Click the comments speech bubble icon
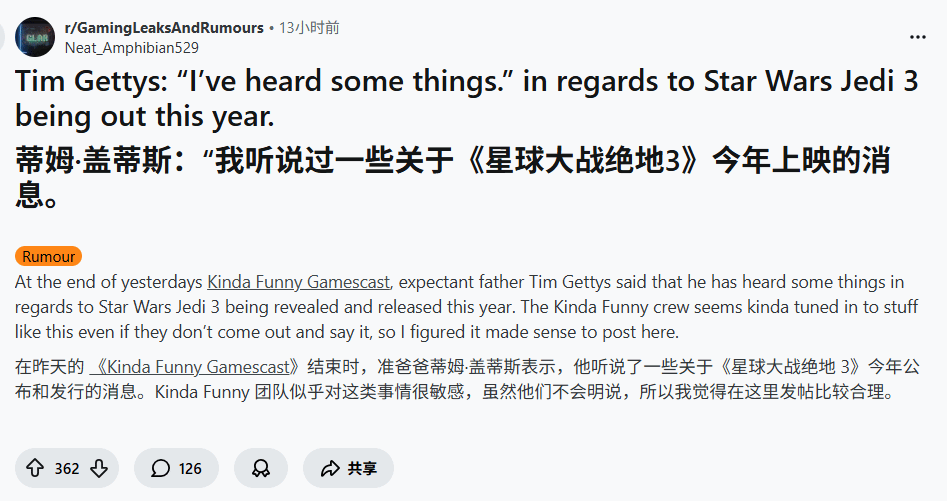The image size is (947, 501). coord(160,468)
